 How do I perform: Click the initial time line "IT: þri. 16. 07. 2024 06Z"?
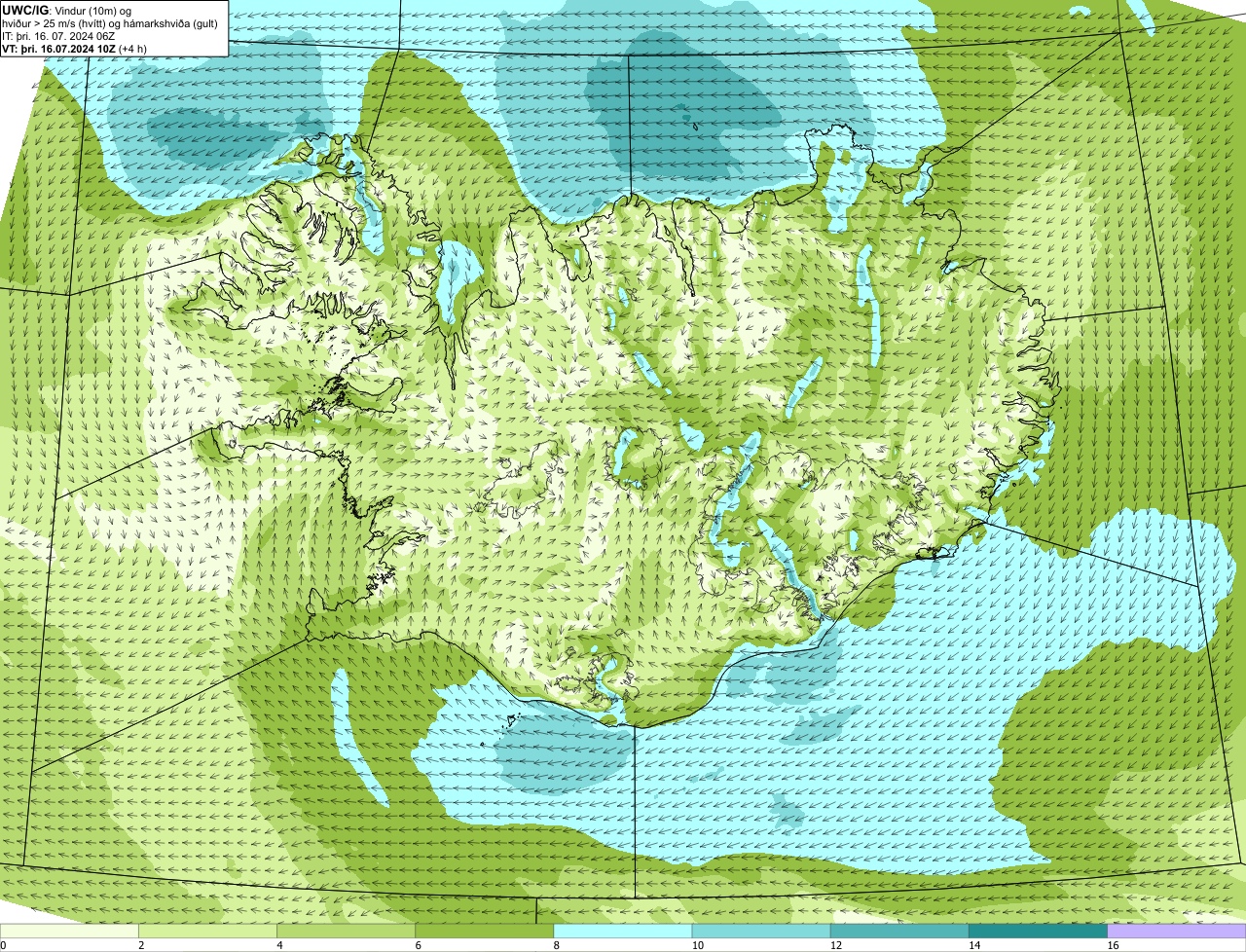(x=58, y=35)
